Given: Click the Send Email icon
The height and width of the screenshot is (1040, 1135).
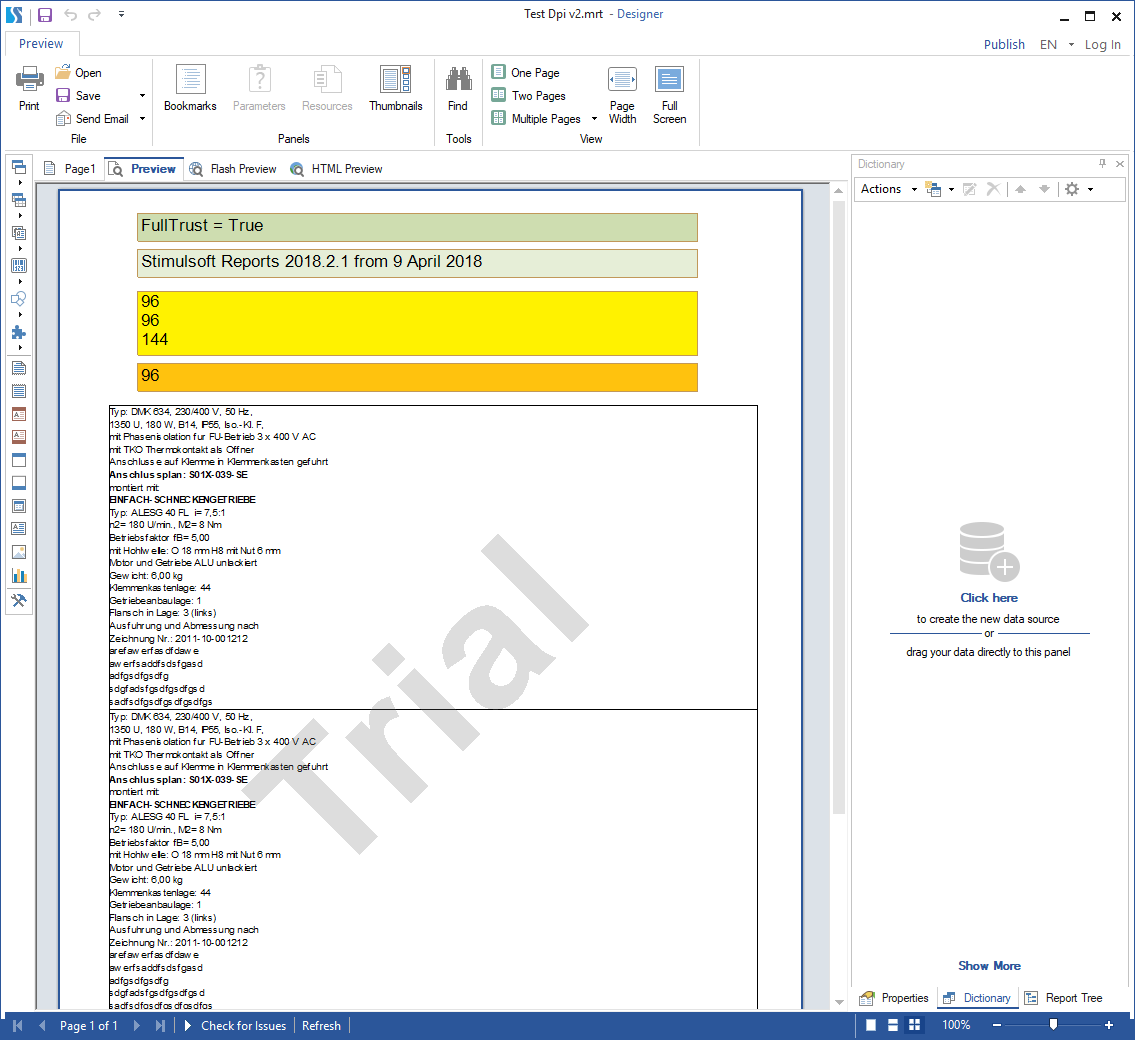Looking at the screenshot, I should pos(63,119).
